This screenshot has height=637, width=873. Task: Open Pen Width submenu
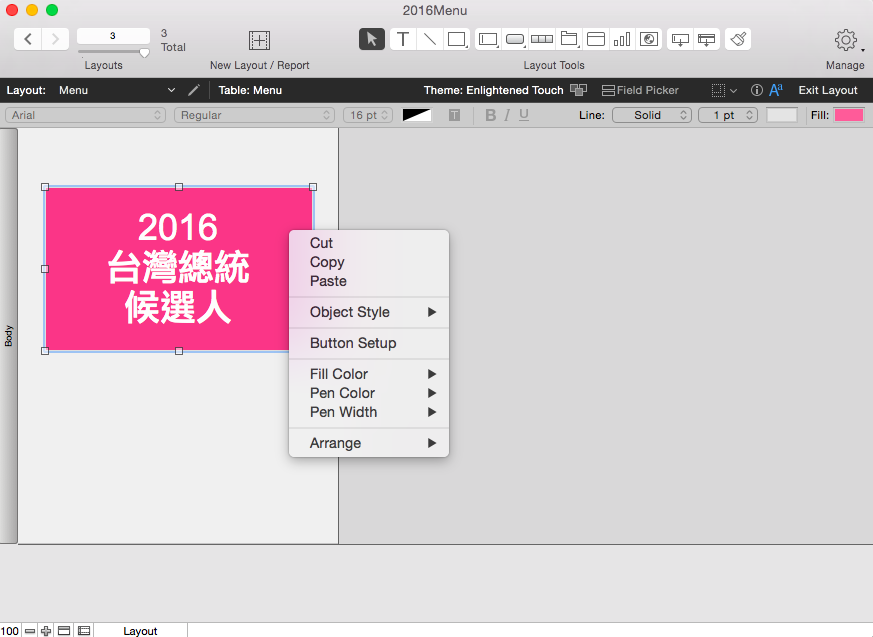coord(369,411)
